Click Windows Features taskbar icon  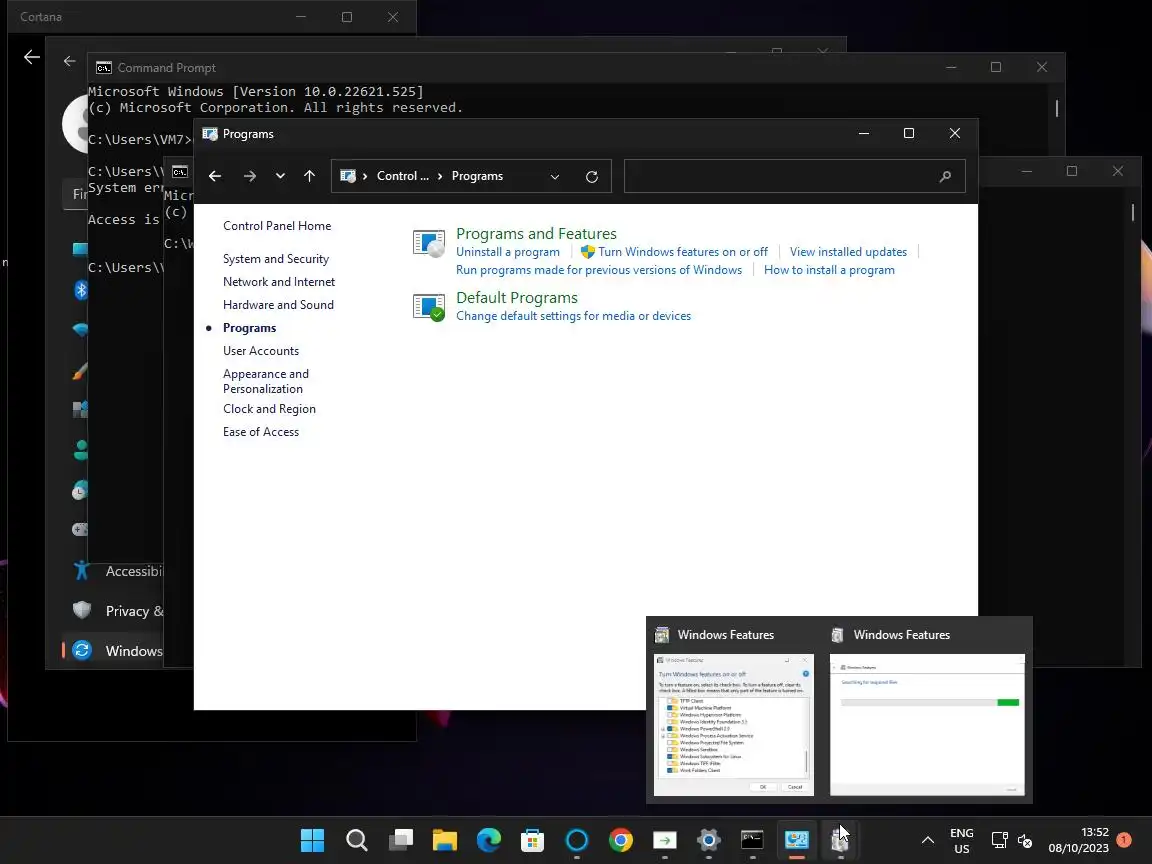pyautogui.click(x=840, y=840)
